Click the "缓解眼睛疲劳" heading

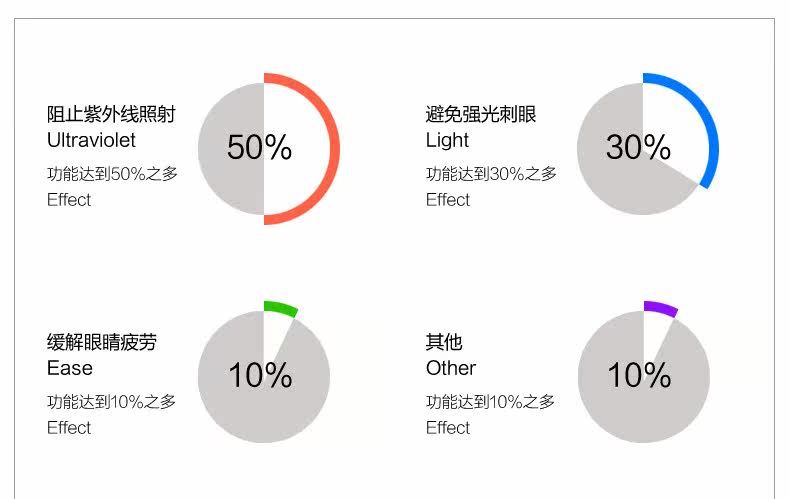point(102,343)
